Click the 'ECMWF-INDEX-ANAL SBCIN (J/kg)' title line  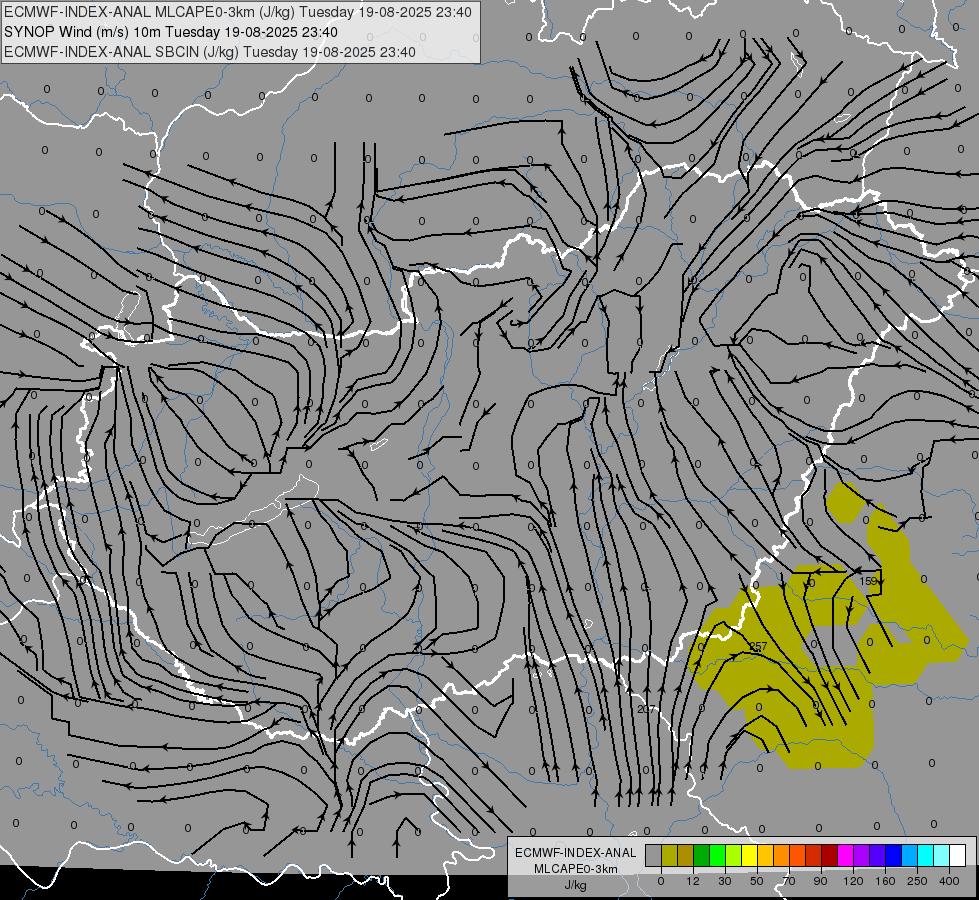tap(210, 52)
